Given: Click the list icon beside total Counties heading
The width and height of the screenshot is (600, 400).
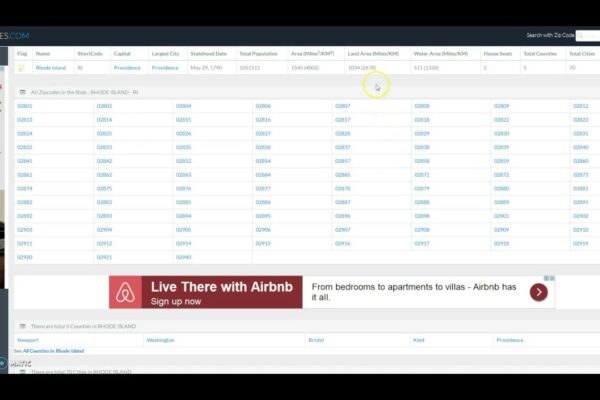Looking at the screenshot, I should tap(22, 326).
